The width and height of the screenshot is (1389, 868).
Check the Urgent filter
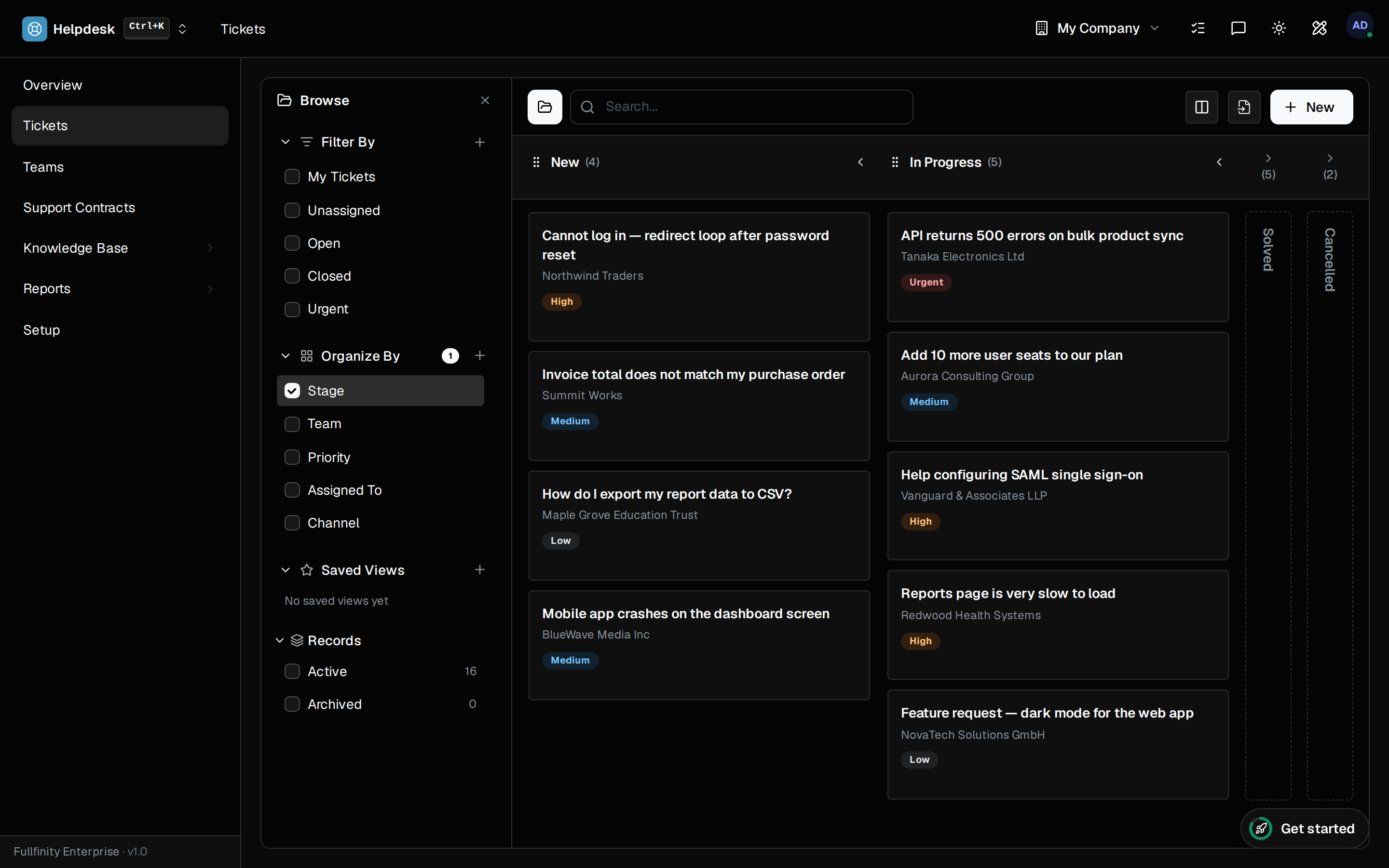[292, 309]
